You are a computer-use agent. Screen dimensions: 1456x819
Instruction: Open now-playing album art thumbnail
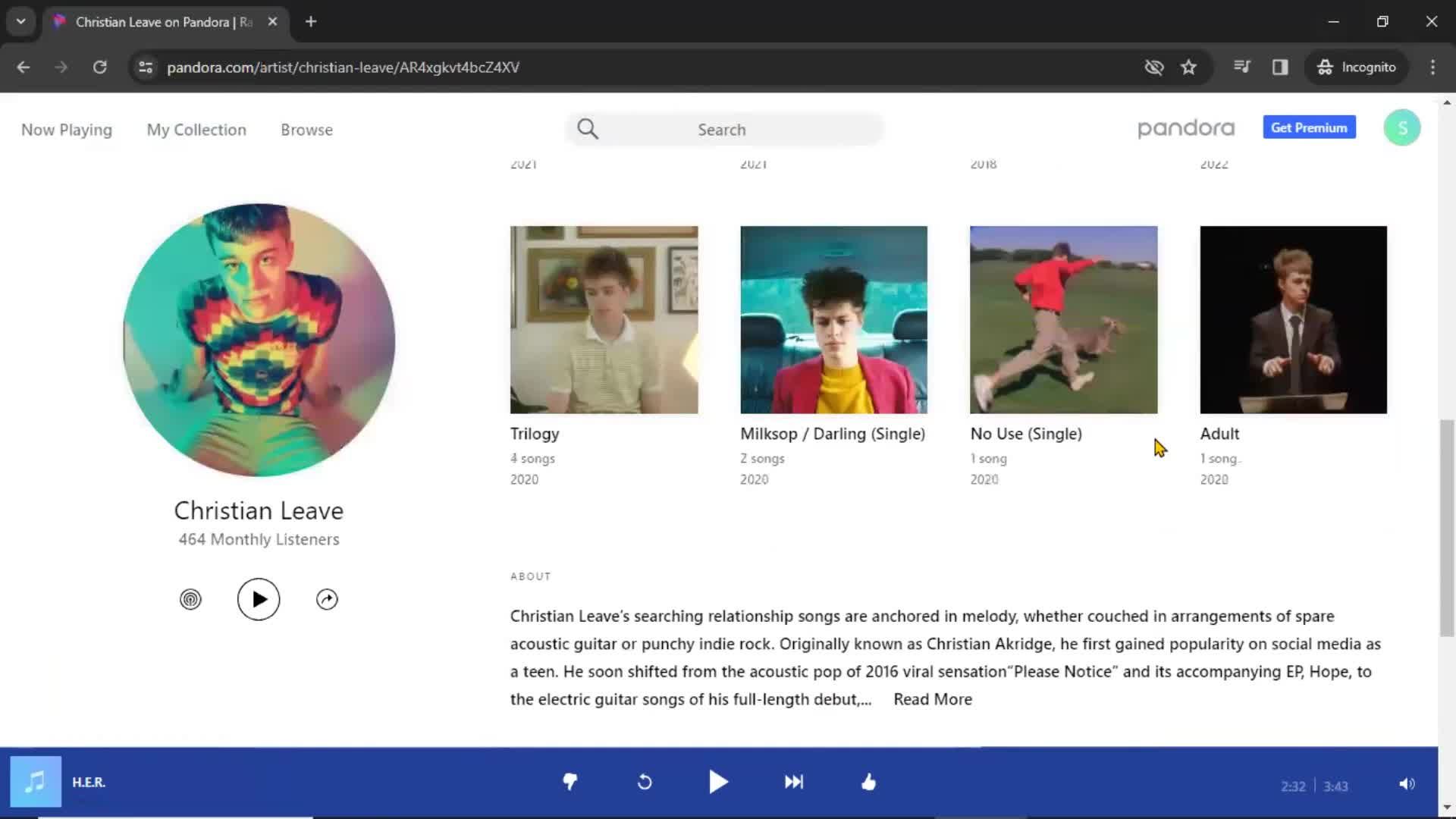click(35, 782)
